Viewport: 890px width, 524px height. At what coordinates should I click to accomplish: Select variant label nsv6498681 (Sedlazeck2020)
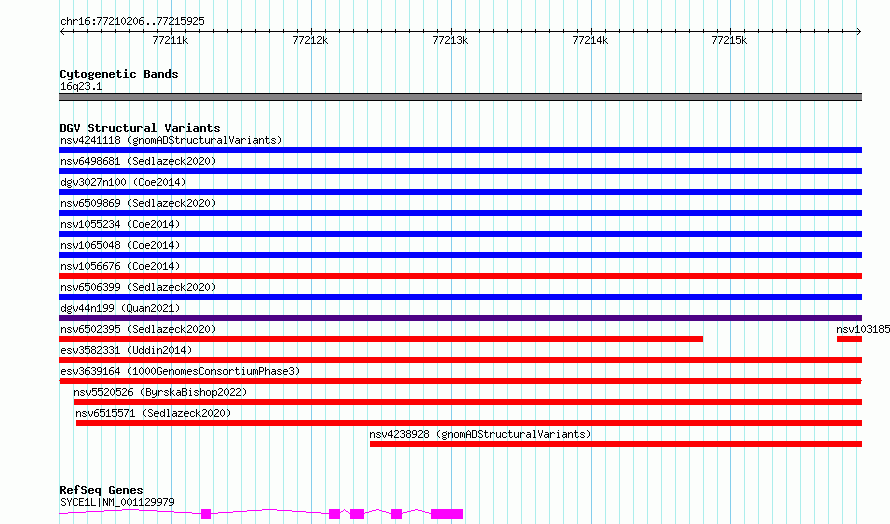(138, 161)
